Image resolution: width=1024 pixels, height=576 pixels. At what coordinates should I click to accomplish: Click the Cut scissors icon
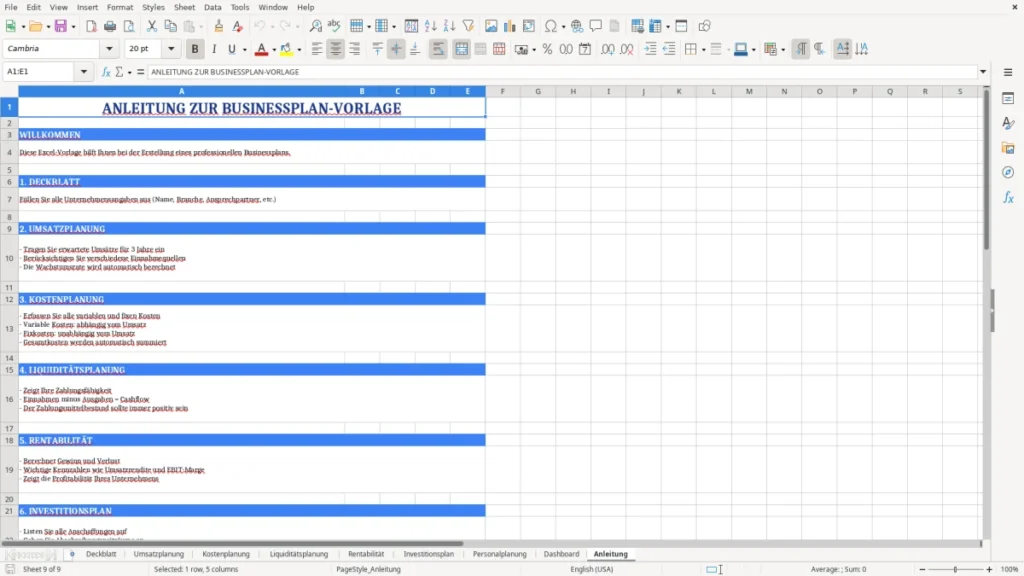click(x=152, y=26)
